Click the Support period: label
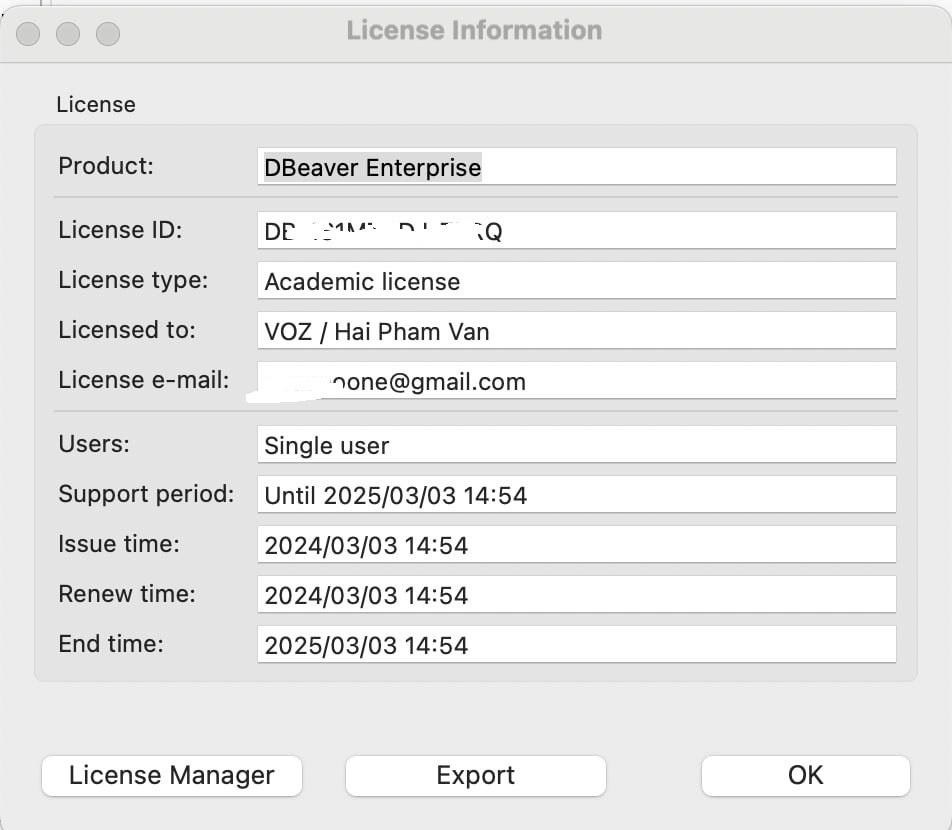The height and width of the screenshot is (830, 952). point(146,494)
